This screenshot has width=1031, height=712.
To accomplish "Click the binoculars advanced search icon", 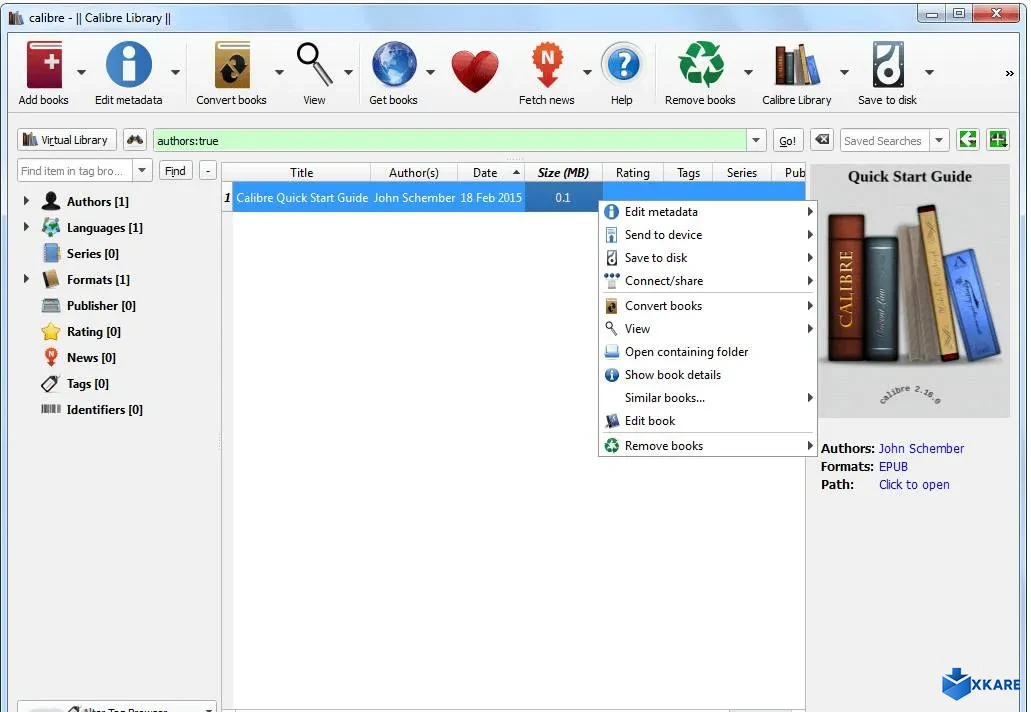I will click(x=135, y=140).
